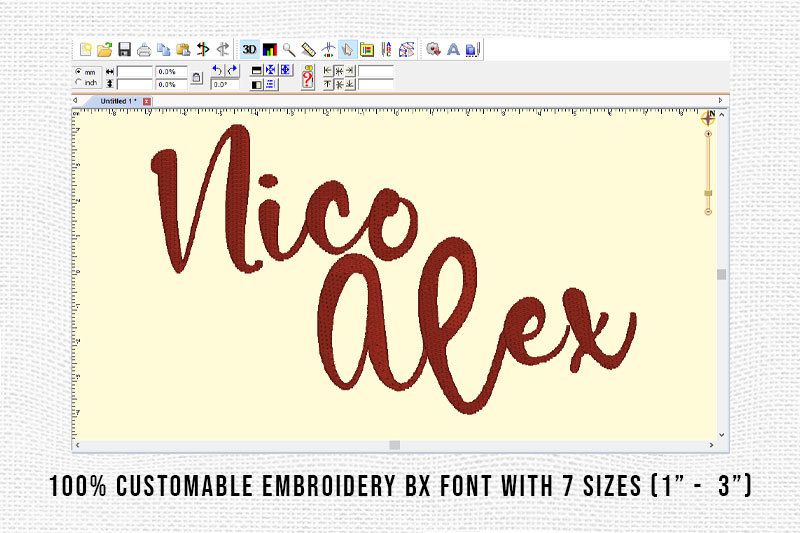Open a design with the folder icon
The width and height of the screenshot is (800, 533).
tap(105, 49)
